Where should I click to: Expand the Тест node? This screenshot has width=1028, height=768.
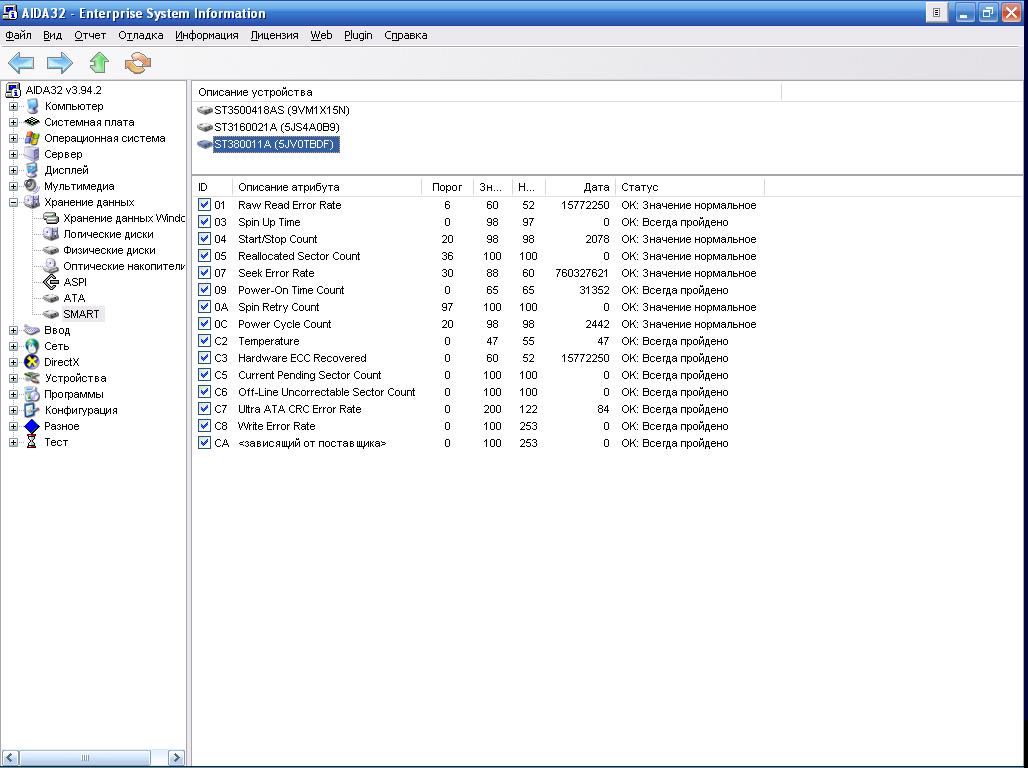[13, 443]
